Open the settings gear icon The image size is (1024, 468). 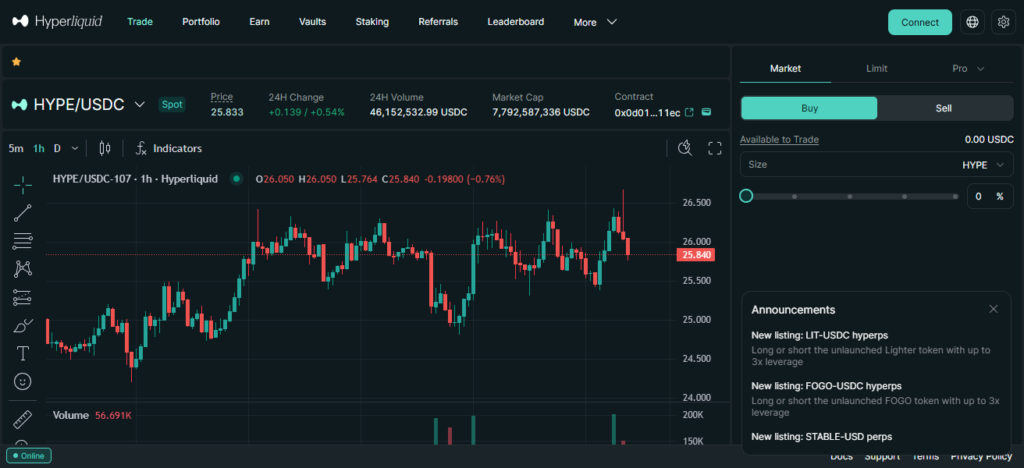point(1002,22)
